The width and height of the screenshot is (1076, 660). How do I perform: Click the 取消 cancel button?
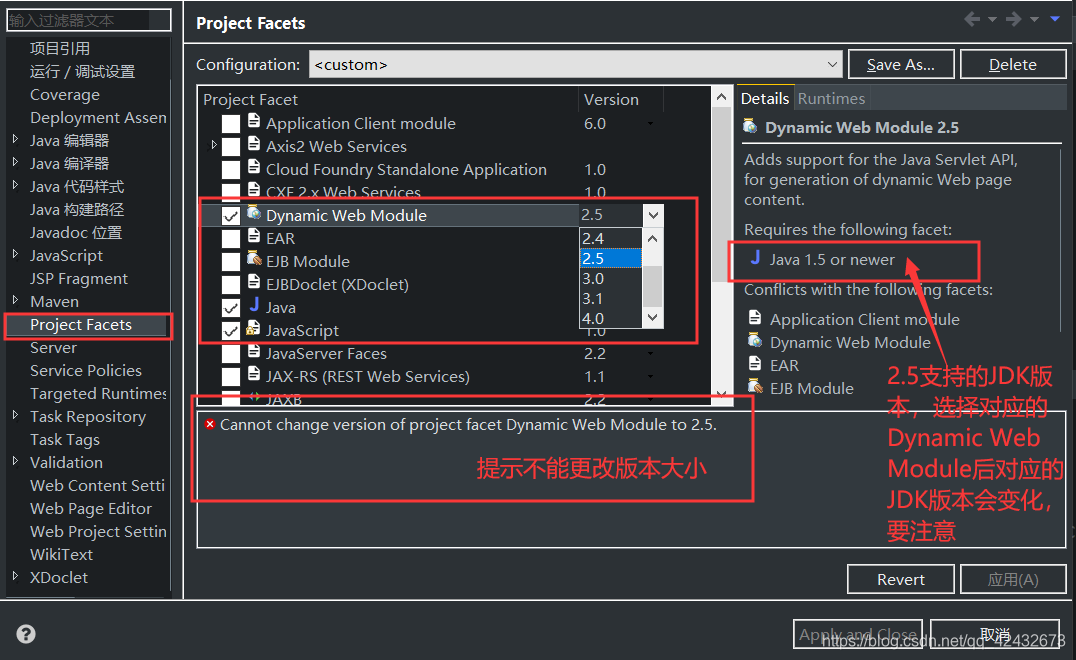click(x=996, y=634)
